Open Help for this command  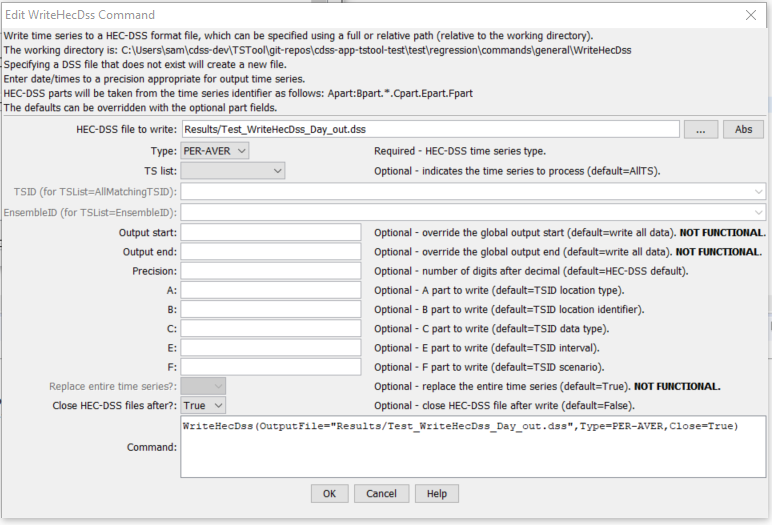pyautogui.click(x=437, y=494)
